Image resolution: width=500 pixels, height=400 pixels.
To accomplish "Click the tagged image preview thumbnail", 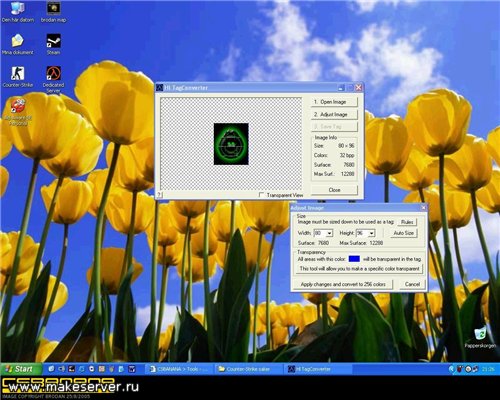I will click(x=231, y=144).
